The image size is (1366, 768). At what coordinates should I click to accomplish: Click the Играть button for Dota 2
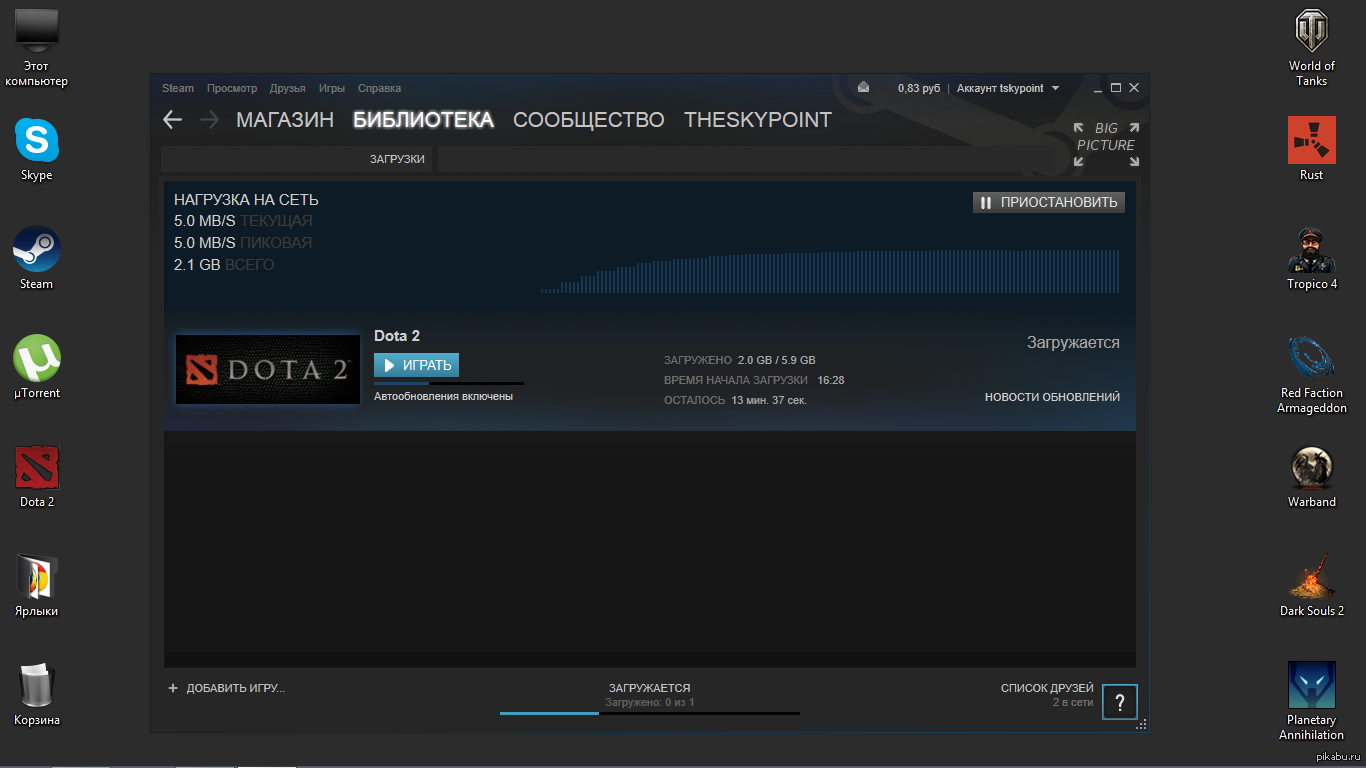tap(416, 365)
